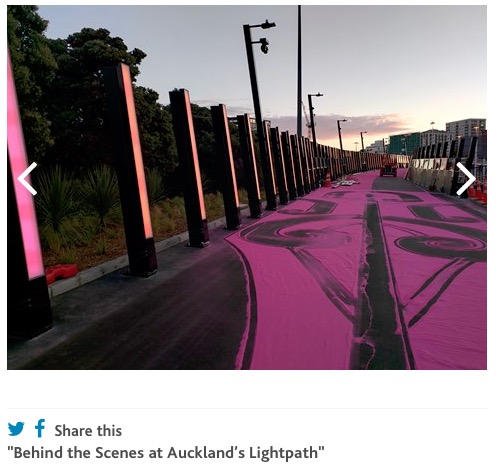Select the white back arrow over the photo

[28, 179]
